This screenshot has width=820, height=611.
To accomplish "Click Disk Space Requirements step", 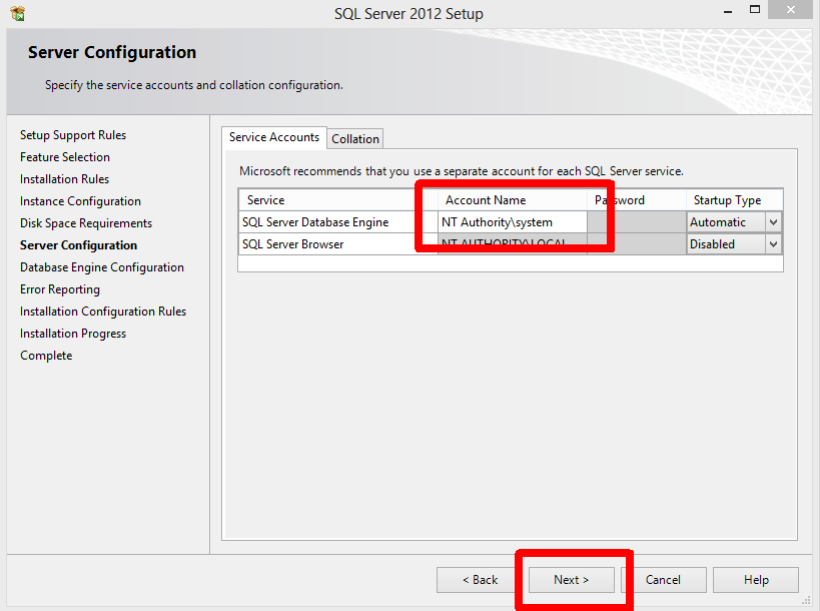I will pos(86,223).
